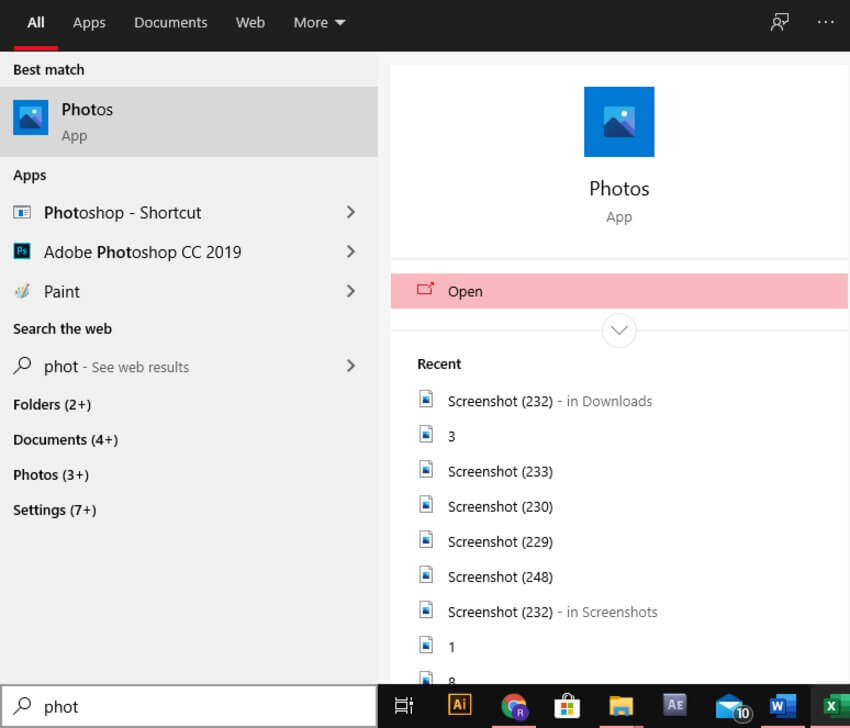The image size is (850, 728).
Task: Switch to the Apps search tab
Action: click(89, 23)
